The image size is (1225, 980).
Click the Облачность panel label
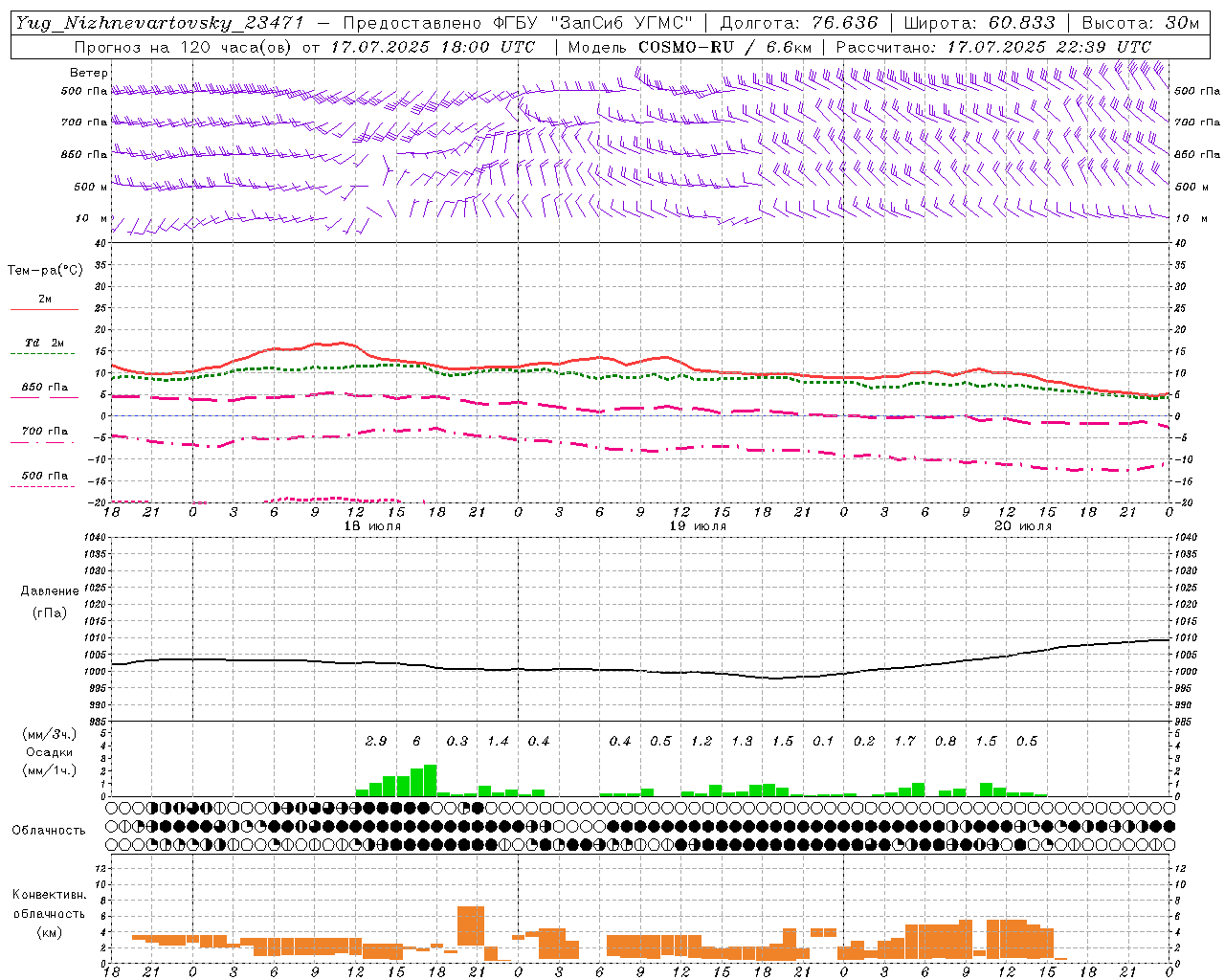click(x=49, y=831)
